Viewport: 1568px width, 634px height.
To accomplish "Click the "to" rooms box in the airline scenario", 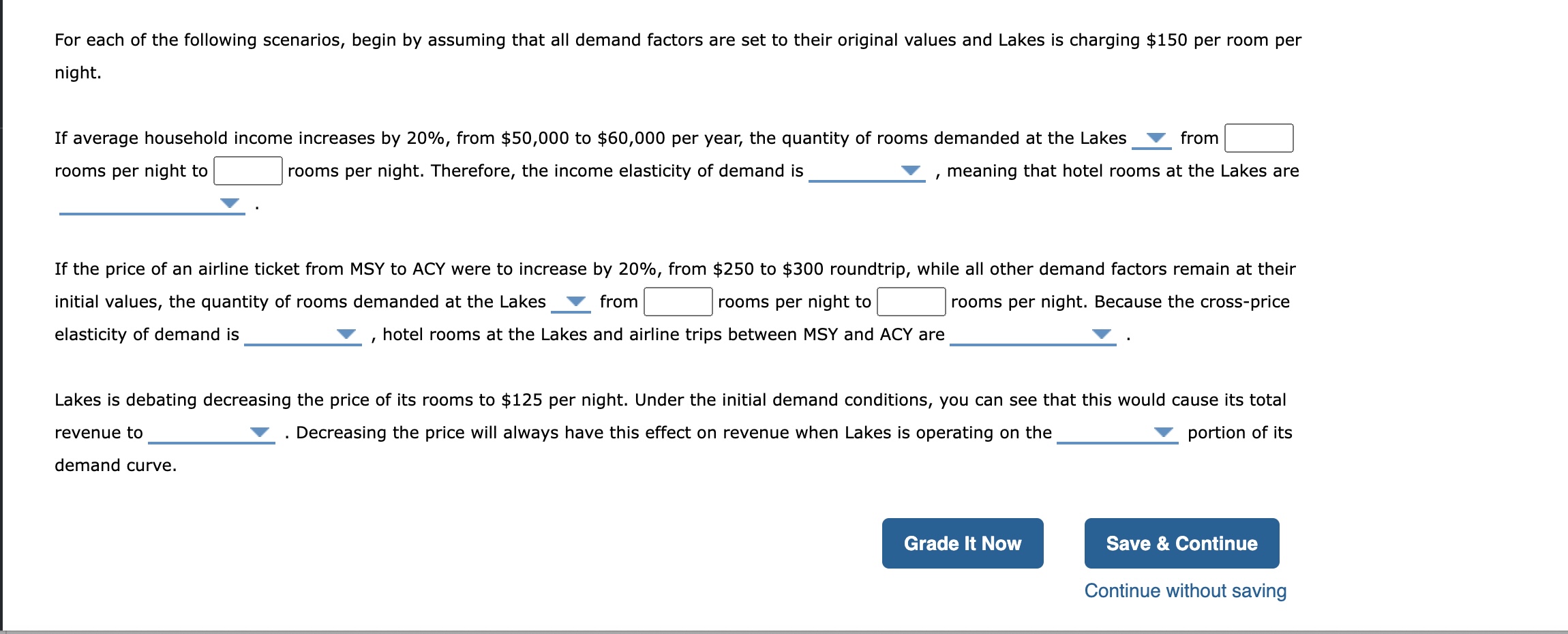I will click(x=910, y=301).
